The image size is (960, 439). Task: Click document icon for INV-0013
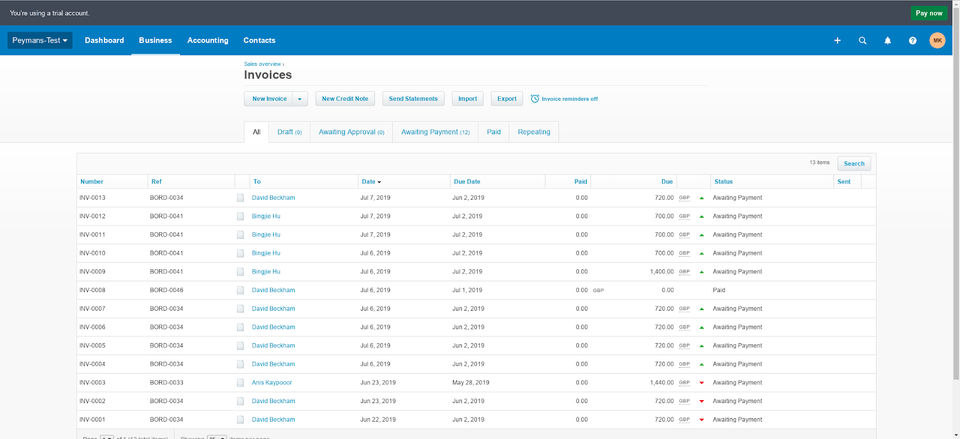pyautogui.click(x=241, y=198)
